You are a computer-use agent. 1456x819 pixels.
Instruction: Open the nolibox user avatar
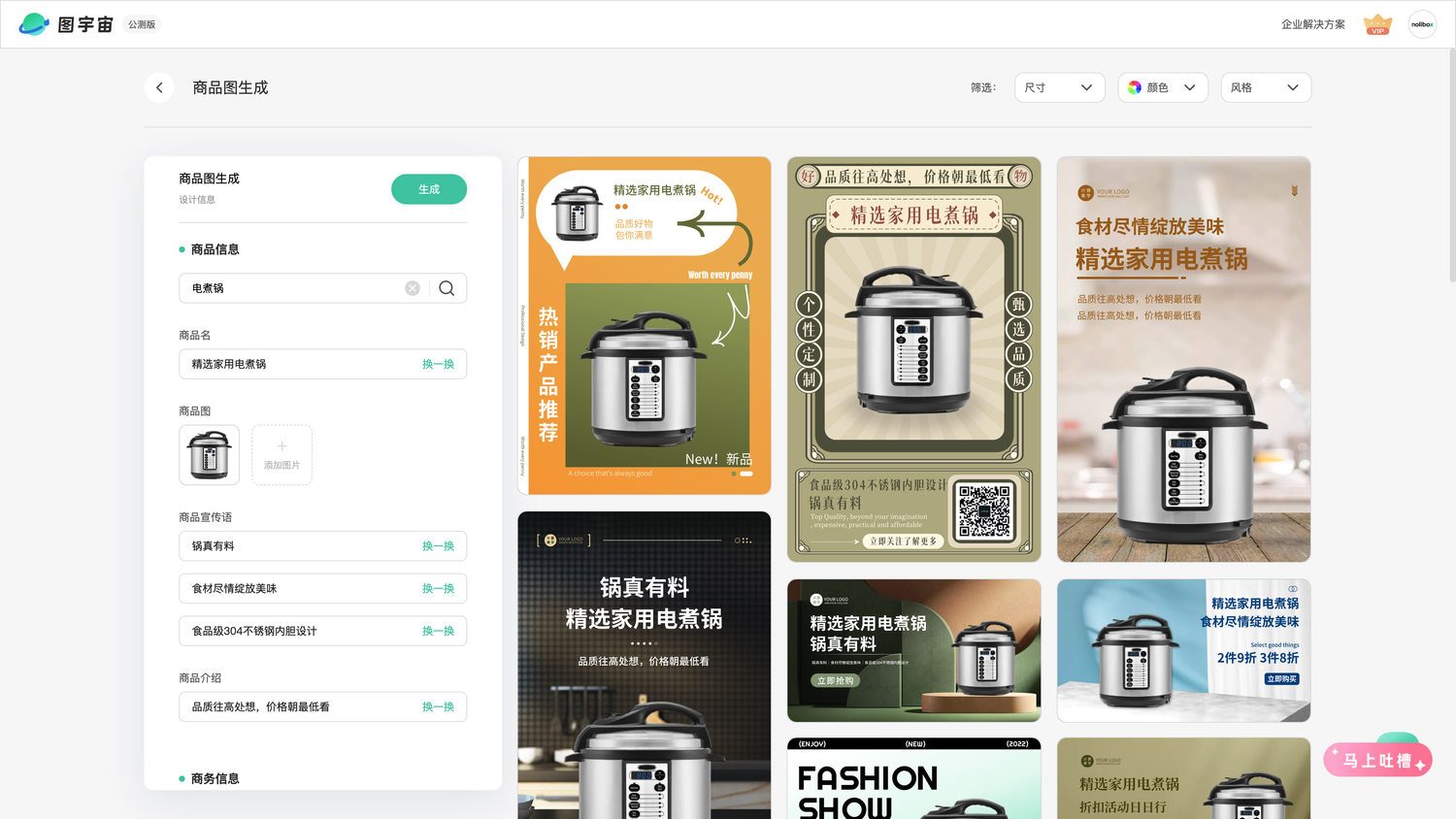point(1422,24)
